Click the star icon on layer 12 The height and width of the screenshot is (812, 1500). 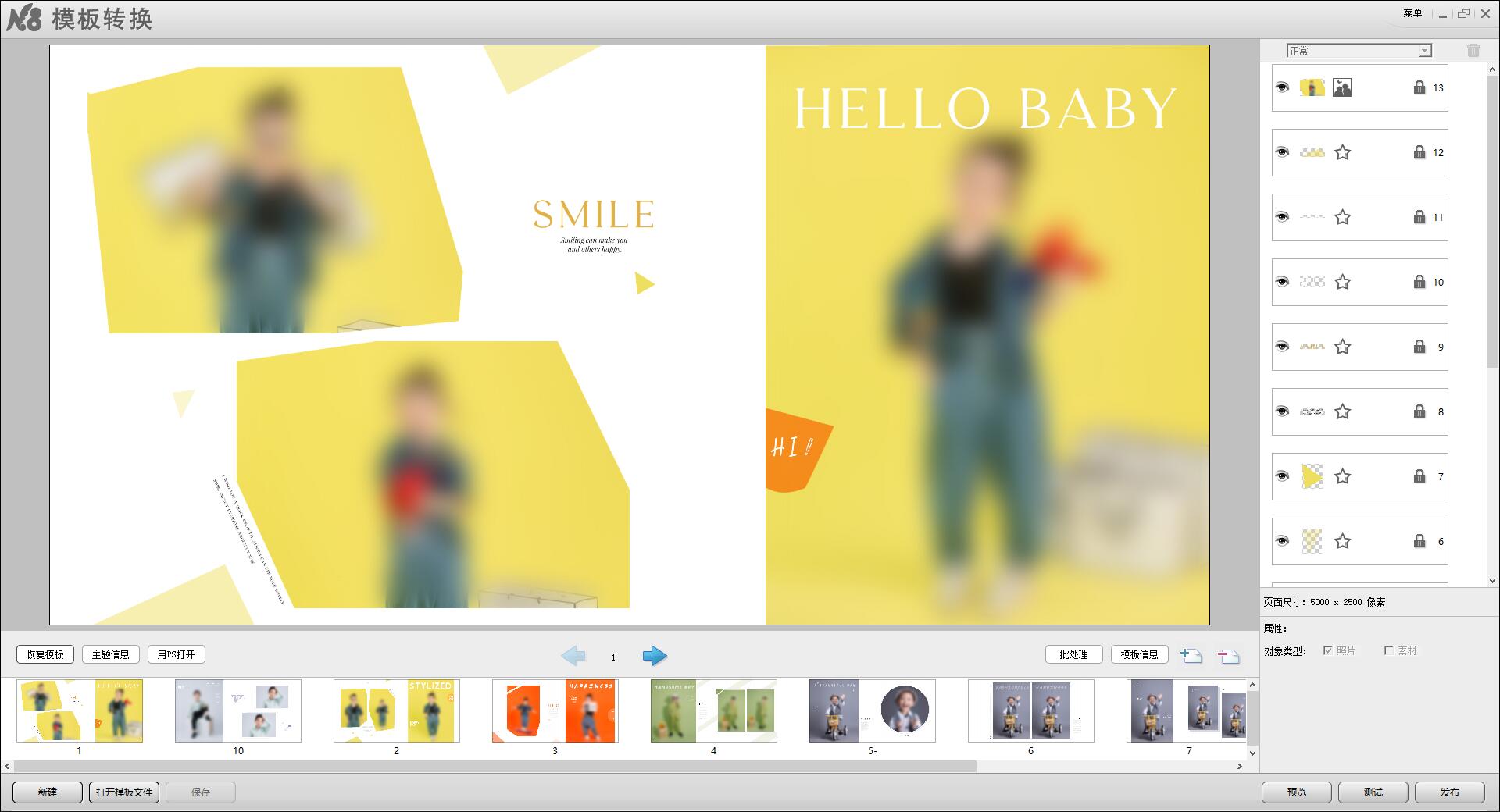pyautogui.click(x=1342, y=152)
